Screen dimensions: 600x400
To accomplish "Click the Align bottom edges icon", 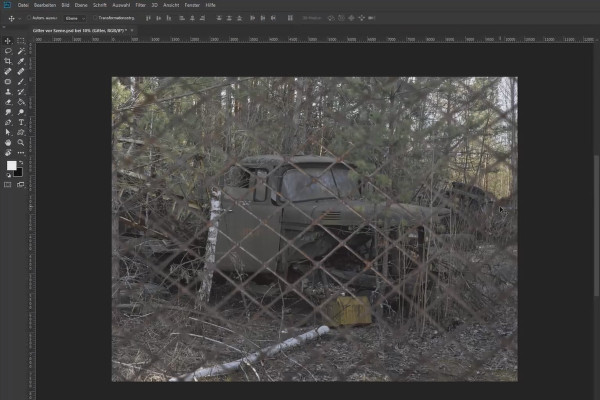I will (169, 18).
